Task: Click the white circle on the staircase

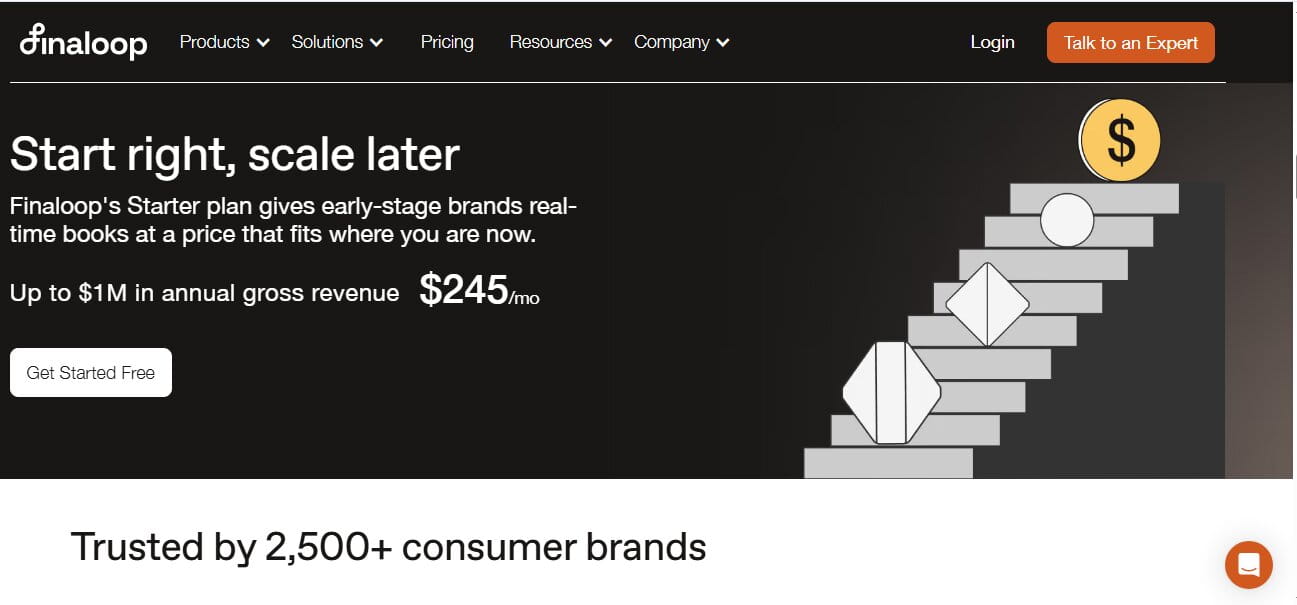Action: 1067,220
